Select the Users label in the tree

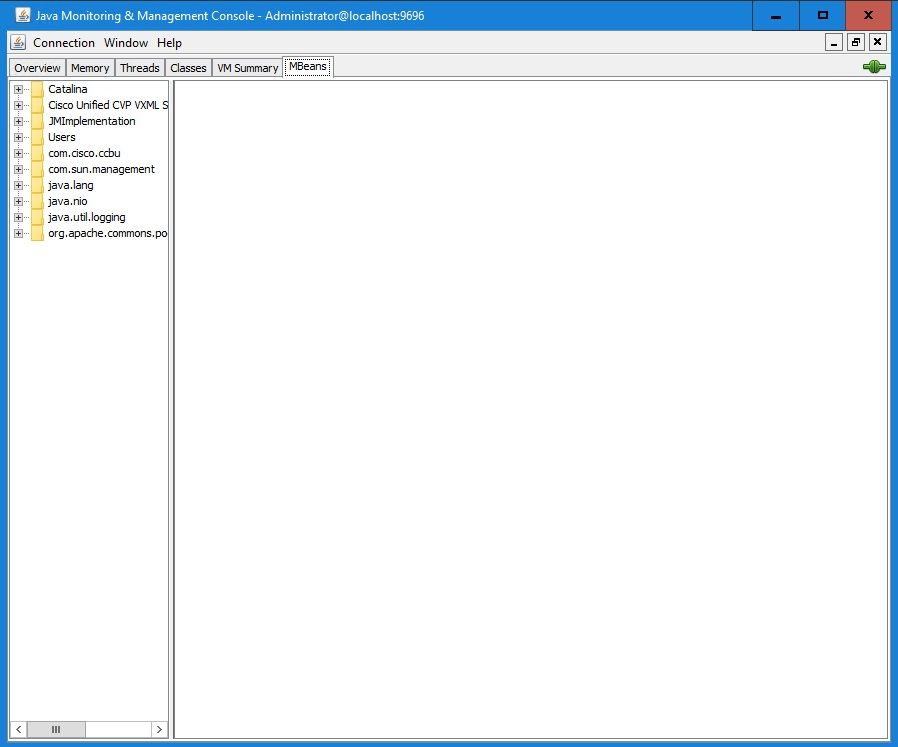point(62,137)
